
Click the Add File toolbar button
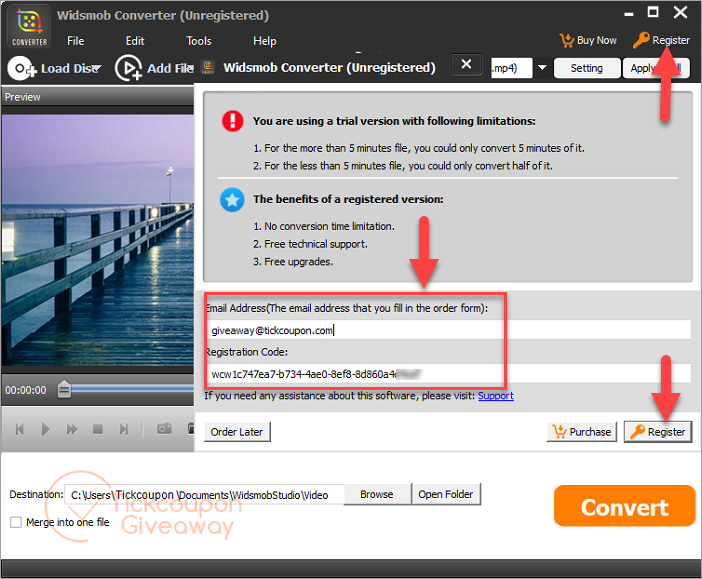coord(154,68)
